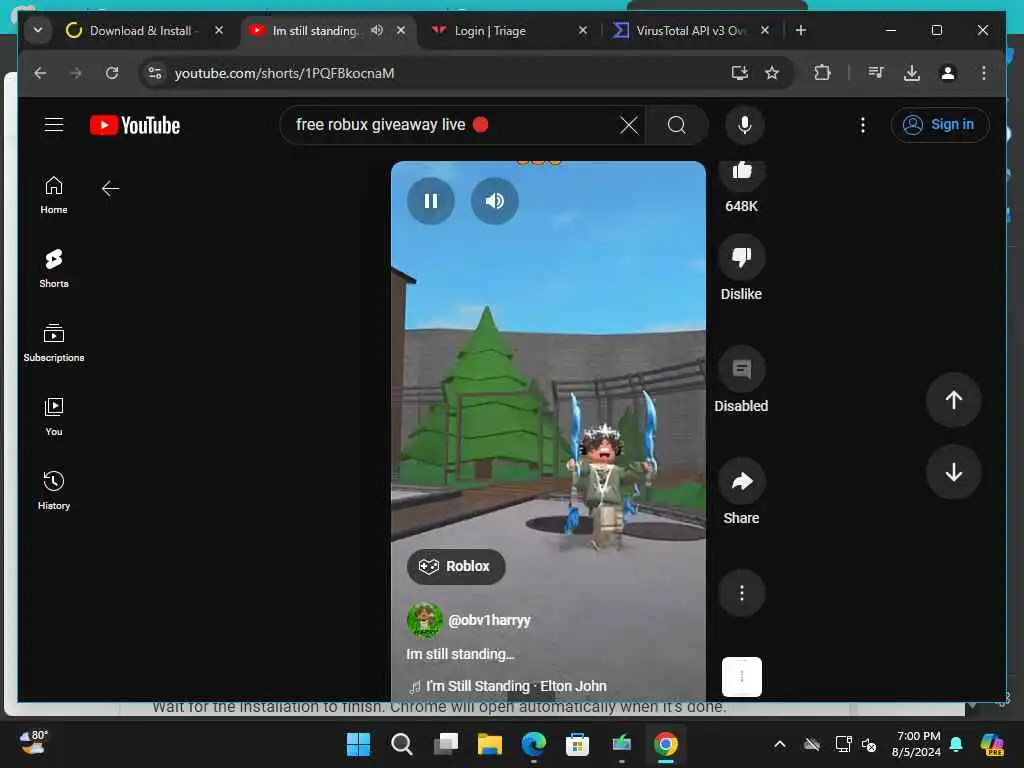The height and width of the screenshot is (768, 1024).
Task: Open Chrome media controls icon
Action: (876, 73)
